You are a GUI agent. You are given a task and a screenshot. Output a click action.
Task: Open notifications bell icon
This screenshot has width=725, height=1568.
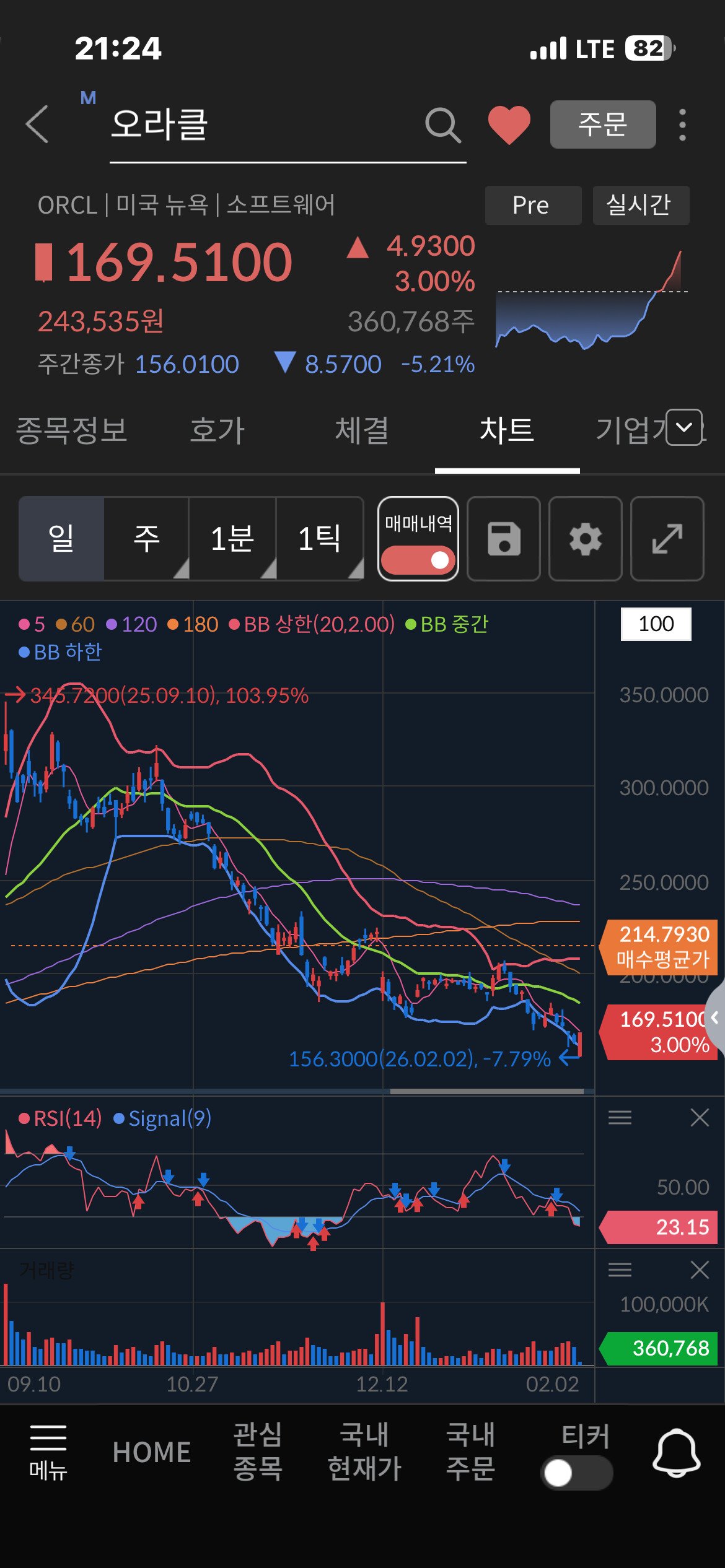pyautogui.click(x=677, y=1453)
